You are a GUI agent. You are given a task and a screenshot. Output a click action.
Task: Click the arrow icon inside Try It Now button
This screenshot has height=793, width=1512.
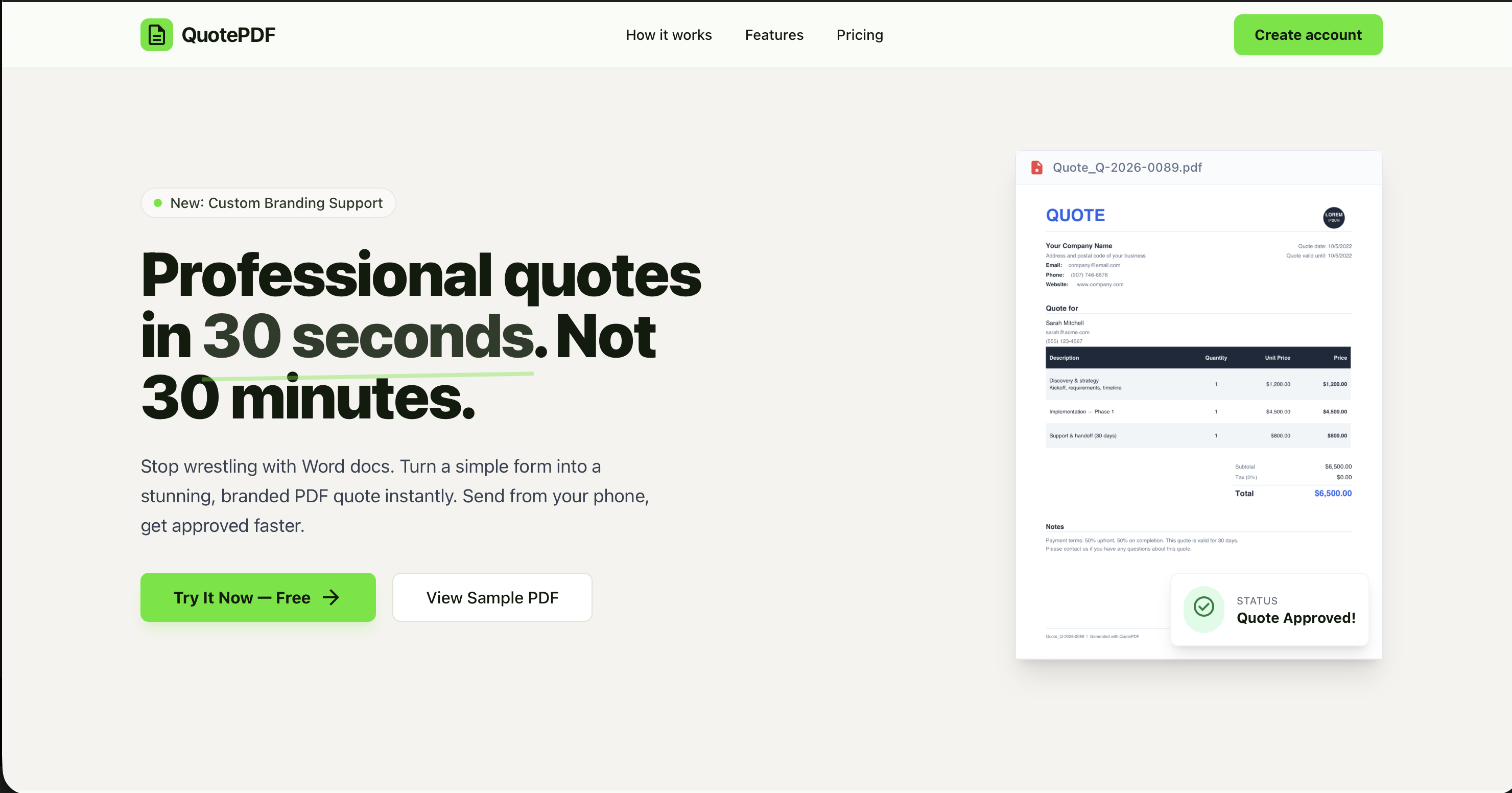pyautogui.click(x=331, y=597)
